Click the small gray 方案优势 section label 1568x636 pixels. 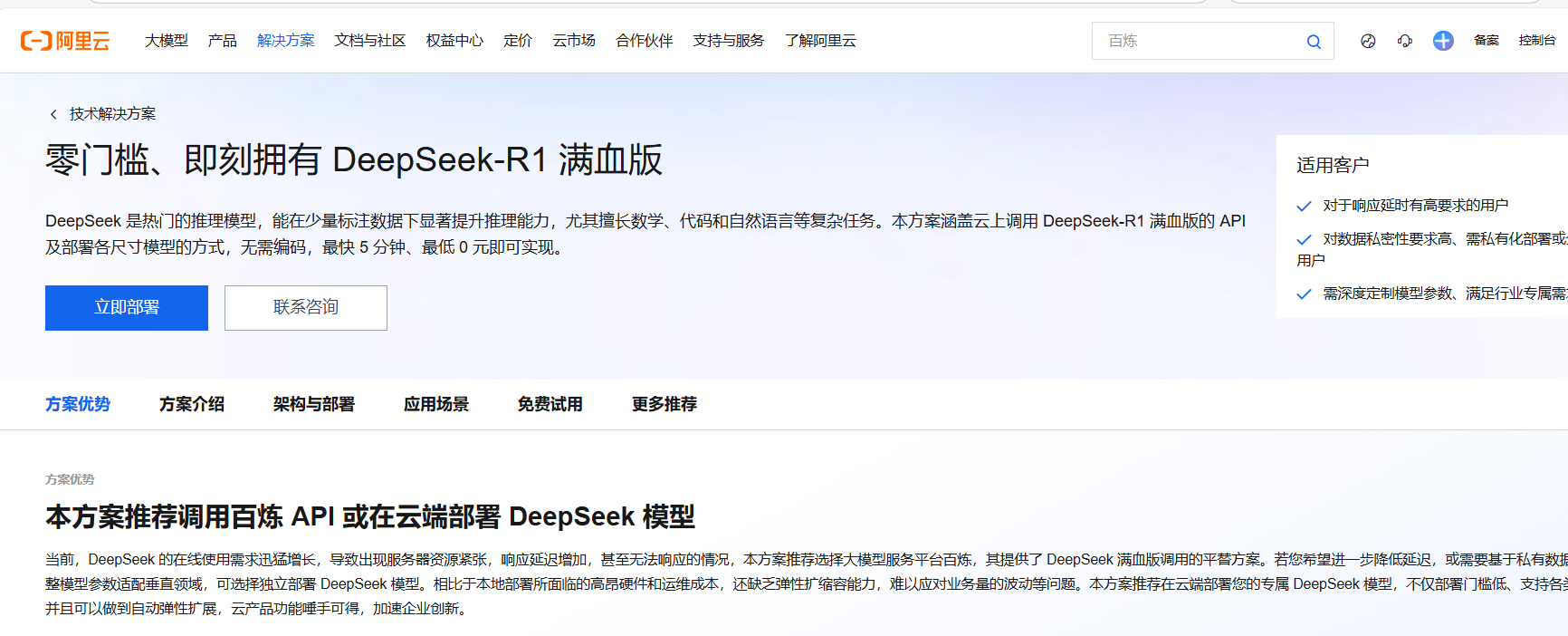tap(70, 479)
